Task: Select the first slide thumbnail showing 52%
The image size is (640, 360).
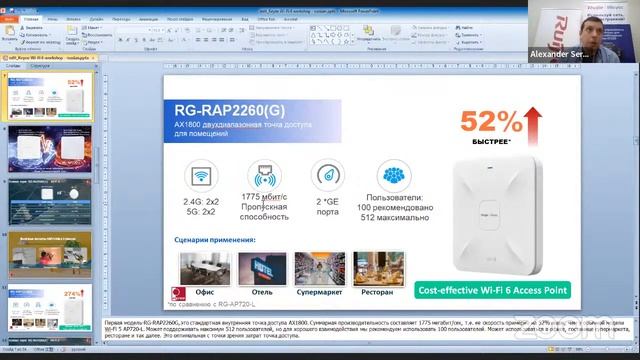Action: coord(50,97)
